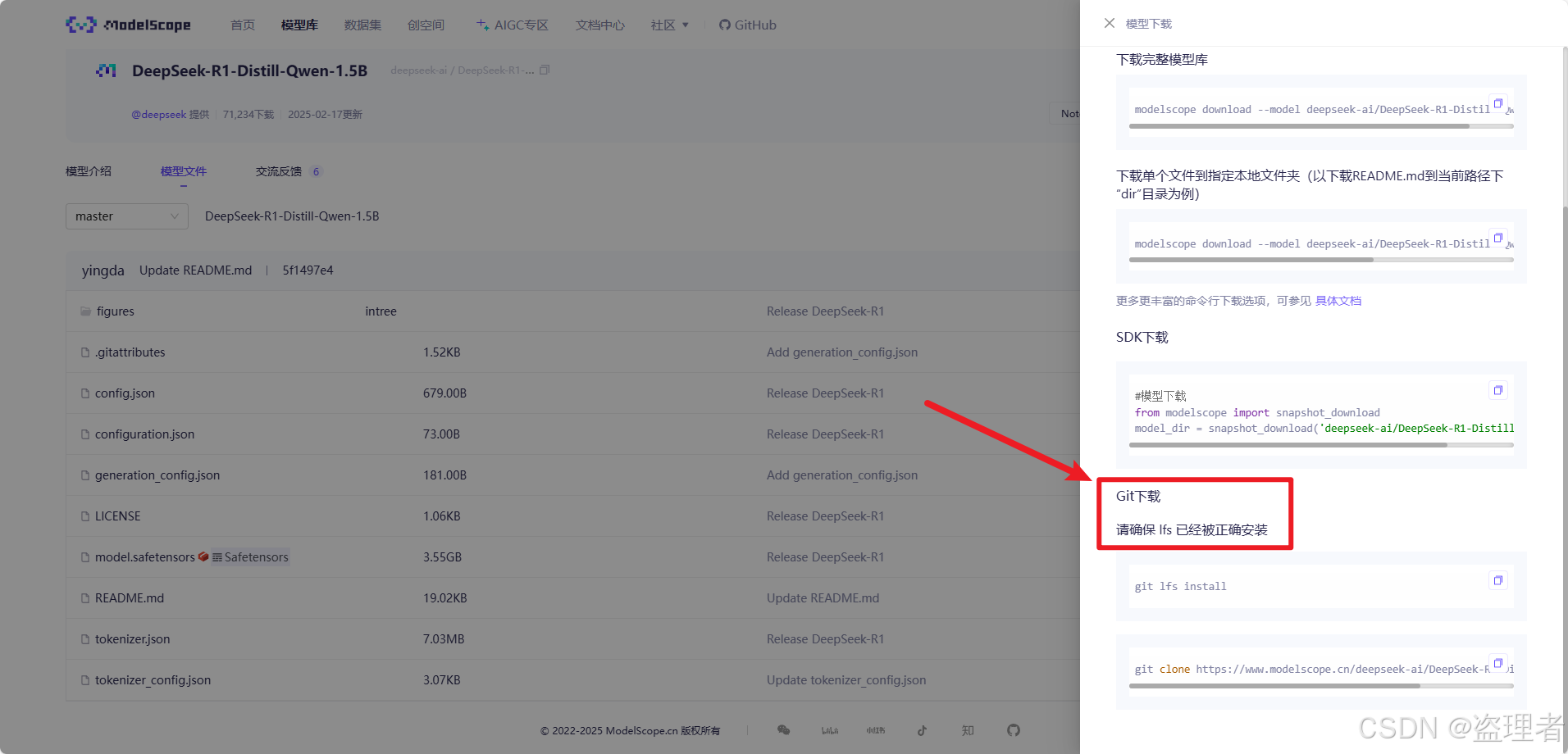
Task: Switch to 模型介绍 tab
Action: pyautogui.click(x=89, y=171)
